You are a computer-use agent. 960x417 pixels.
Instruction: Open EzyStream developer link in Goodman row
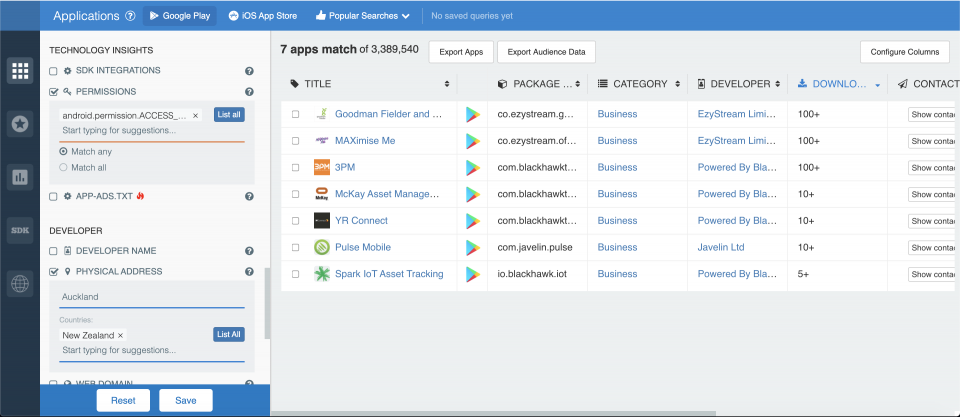[x=738, y=114]
